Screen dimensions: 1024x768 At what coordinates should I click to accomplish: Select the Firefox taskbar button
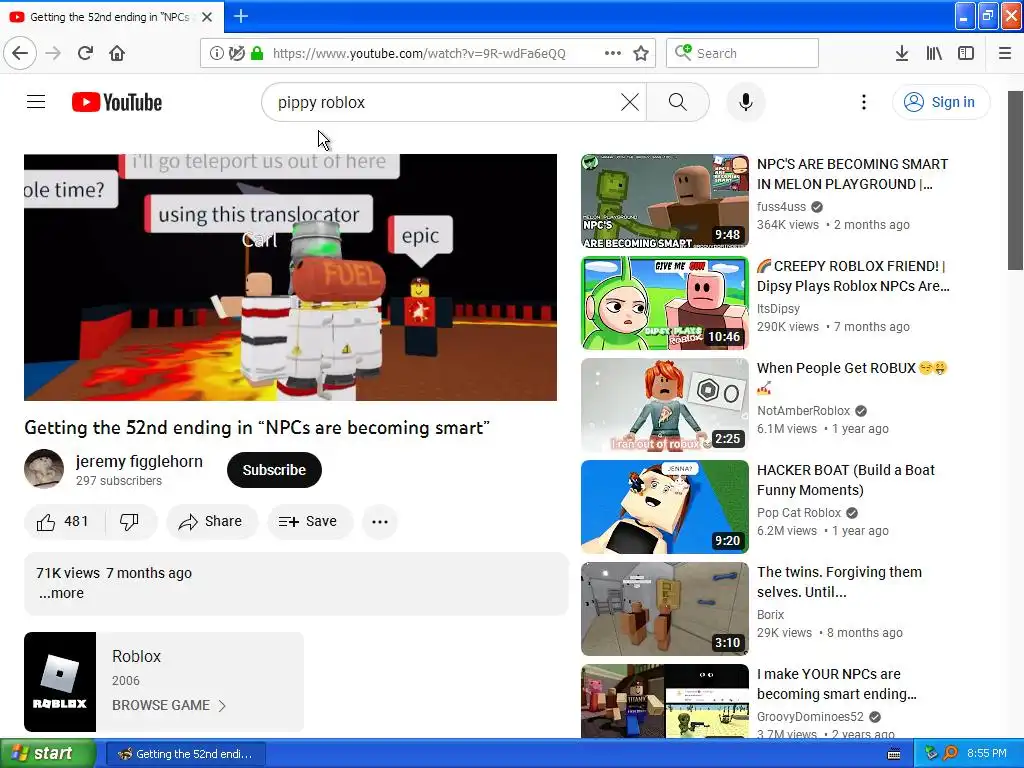(185, 754)
